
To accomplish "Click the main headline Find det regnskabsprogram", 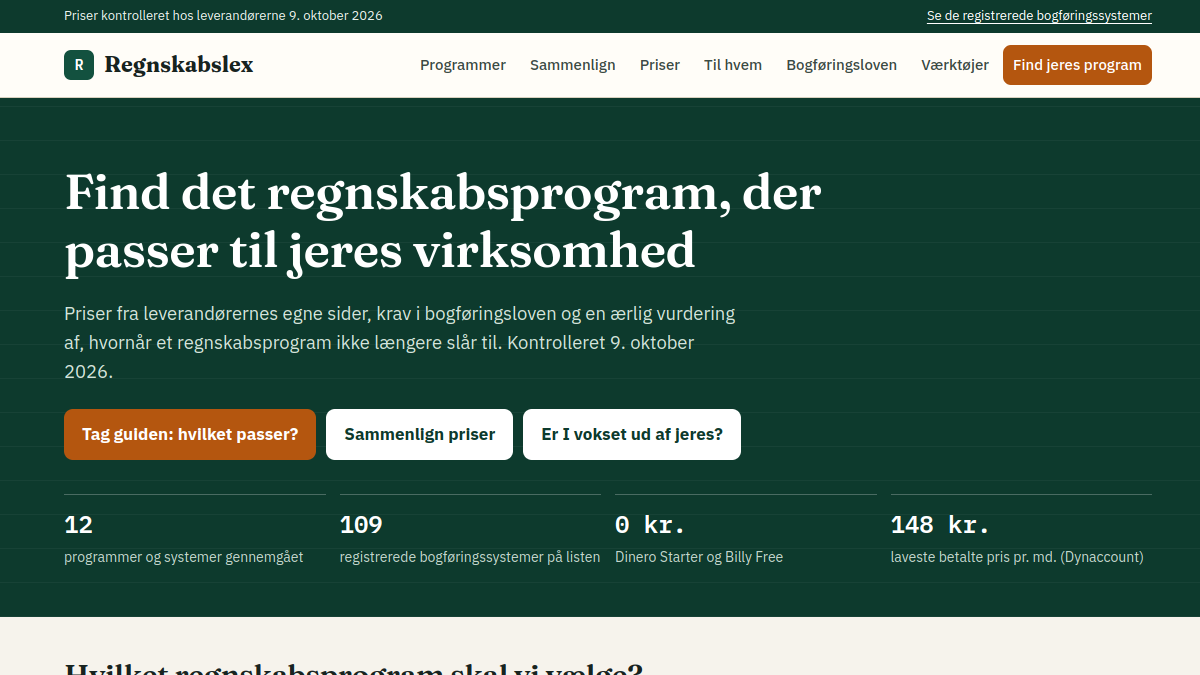I will tap(442, 222).
